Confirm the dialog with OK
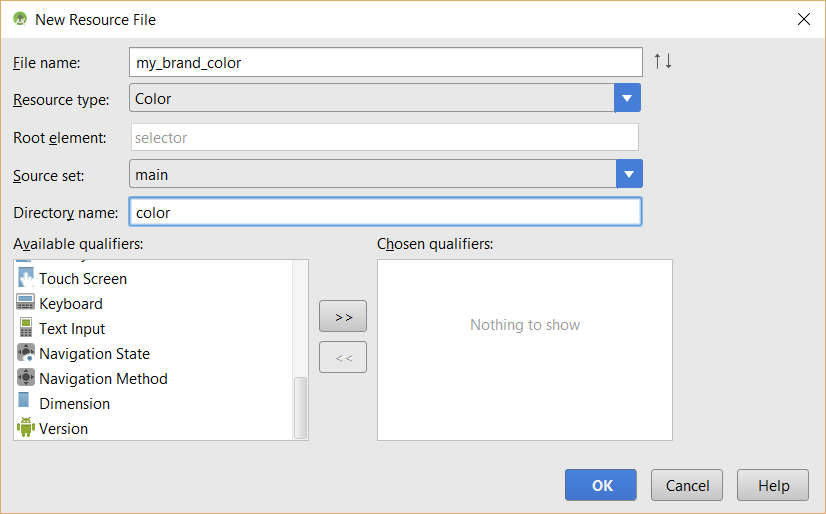This screenshot has height=514, width=826. coord(600,485)
